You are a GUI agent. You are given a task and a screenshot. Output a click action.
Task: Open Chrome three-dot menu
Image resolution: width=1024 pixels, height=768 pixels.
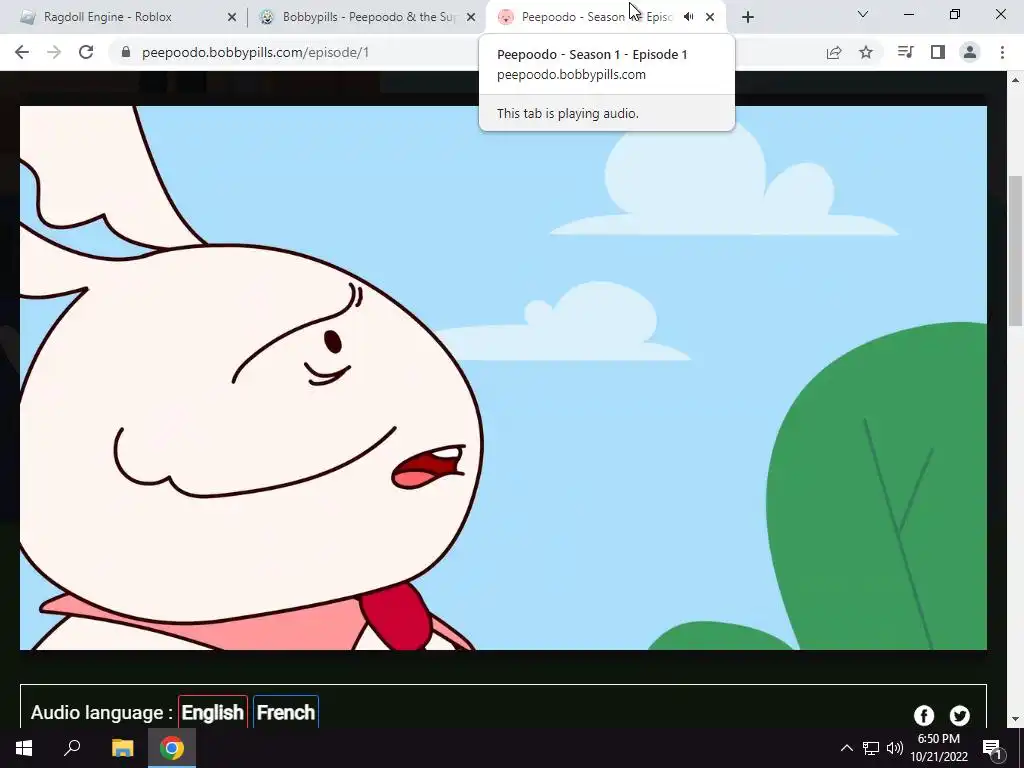point(1002,52)
